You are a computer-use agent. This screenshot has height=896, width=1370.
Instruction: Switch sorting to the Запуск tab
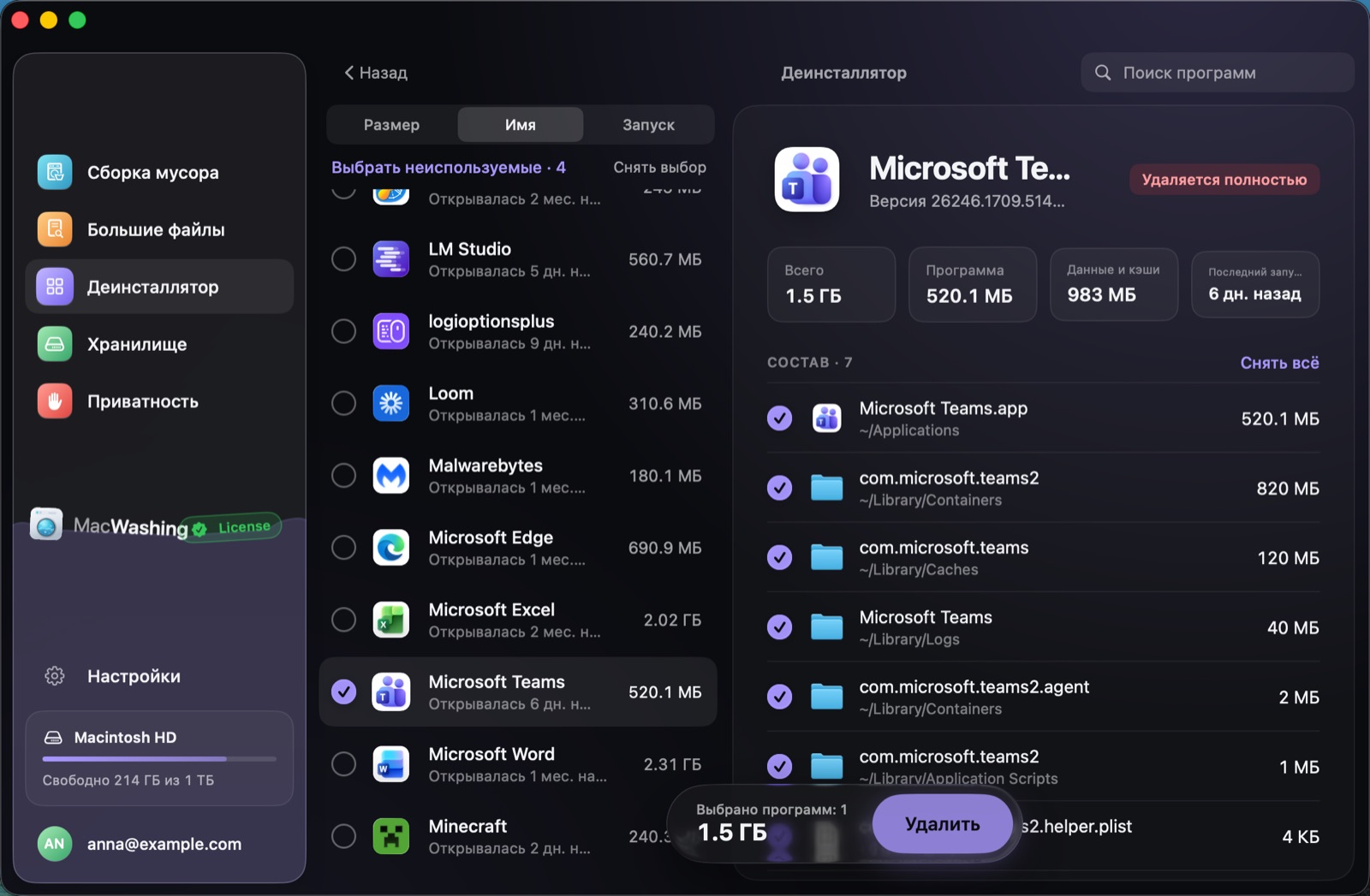pyautogui.click(x=648, y=125)
